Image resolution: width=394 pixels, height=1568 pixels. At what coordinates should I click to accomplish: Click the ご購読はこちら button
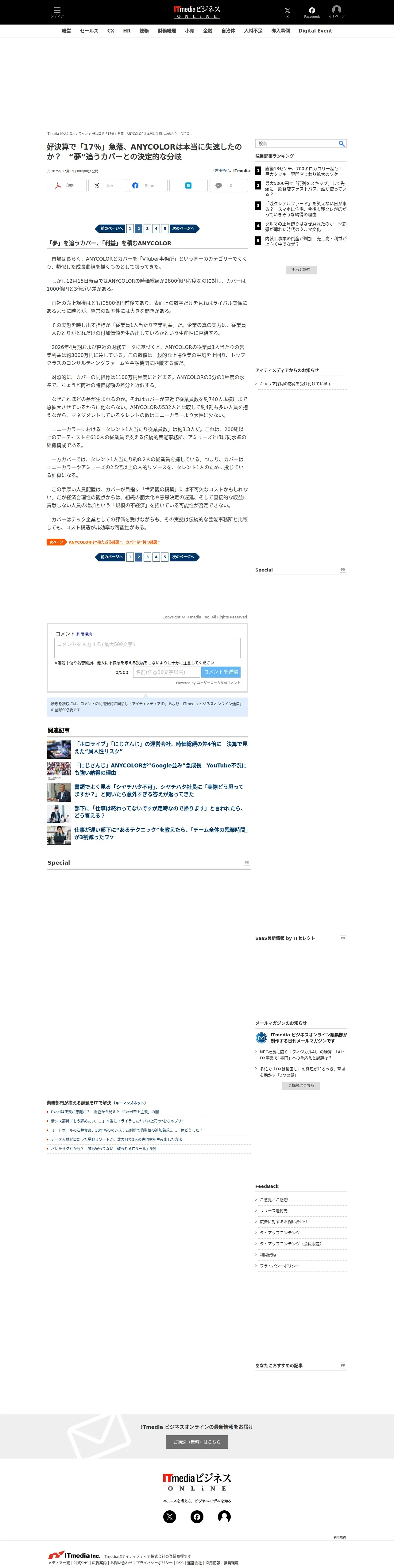pos(301,1085)
